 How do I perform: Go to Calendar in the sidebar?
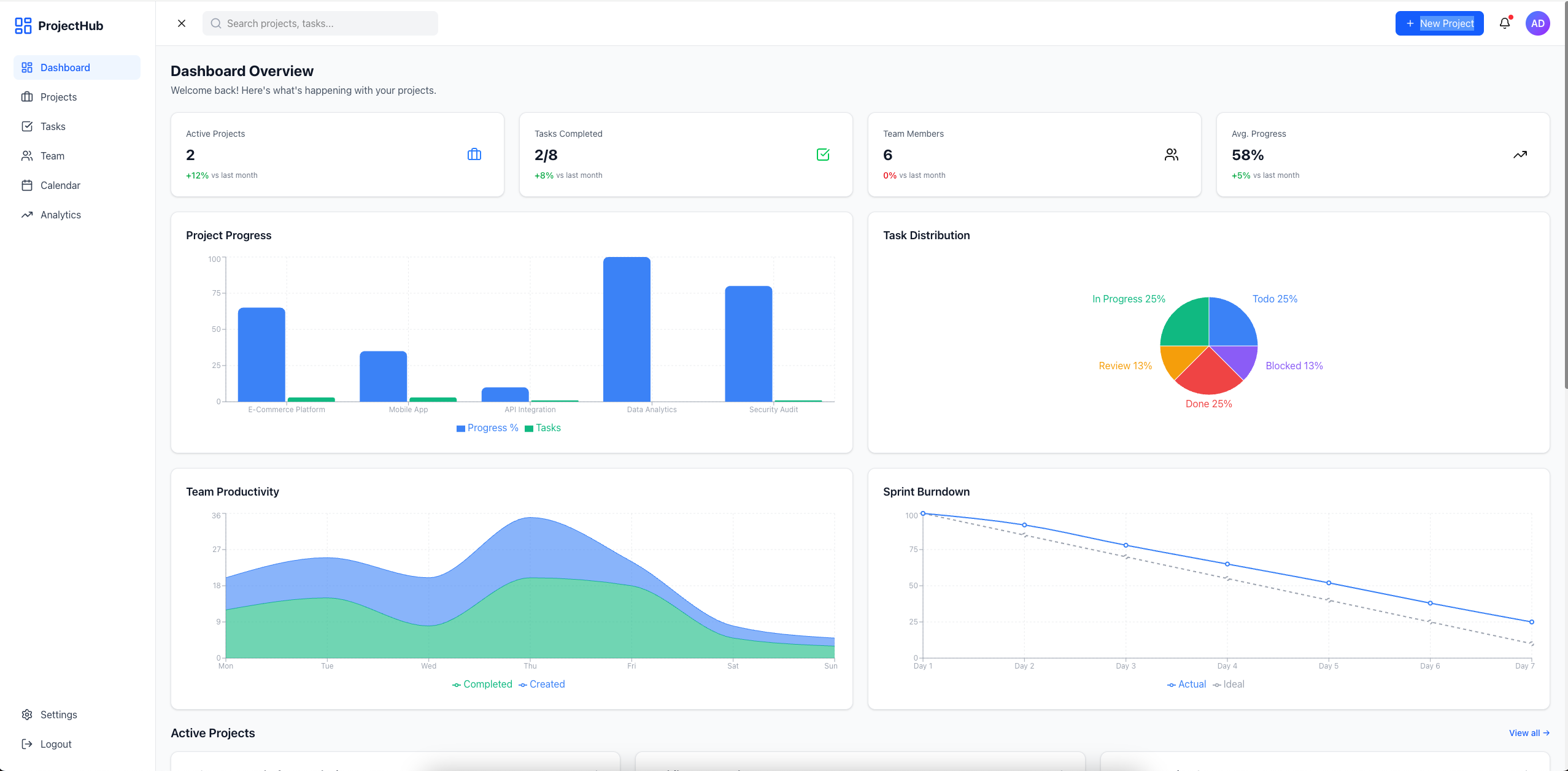(60, 185)
